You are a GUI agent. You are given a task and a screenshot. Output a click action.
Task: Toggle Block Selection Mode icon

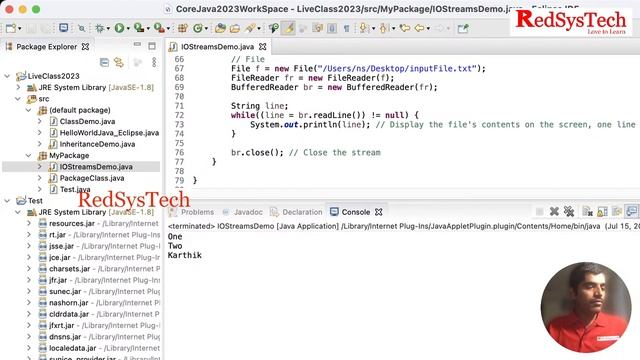(332, 28)
